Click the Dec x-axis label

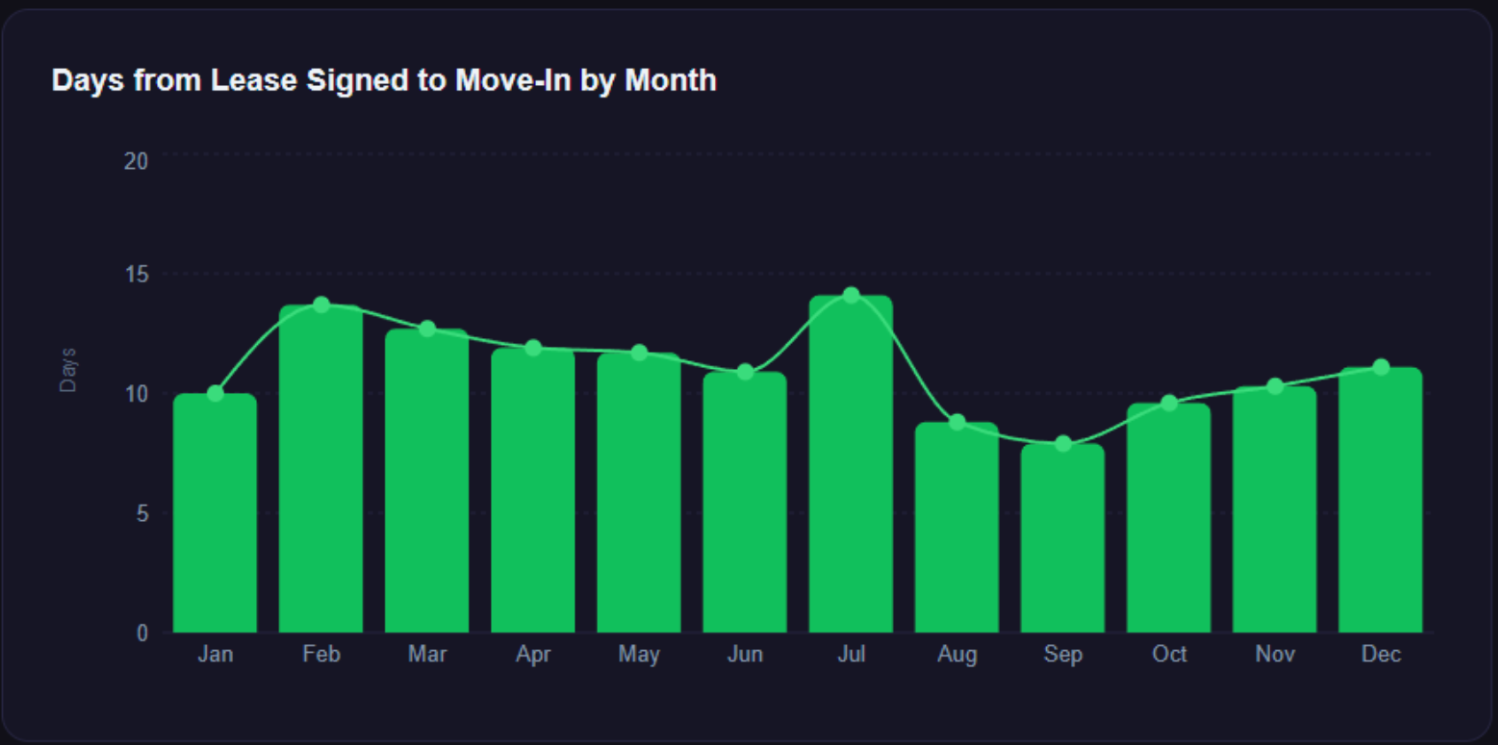[1381, 655]
